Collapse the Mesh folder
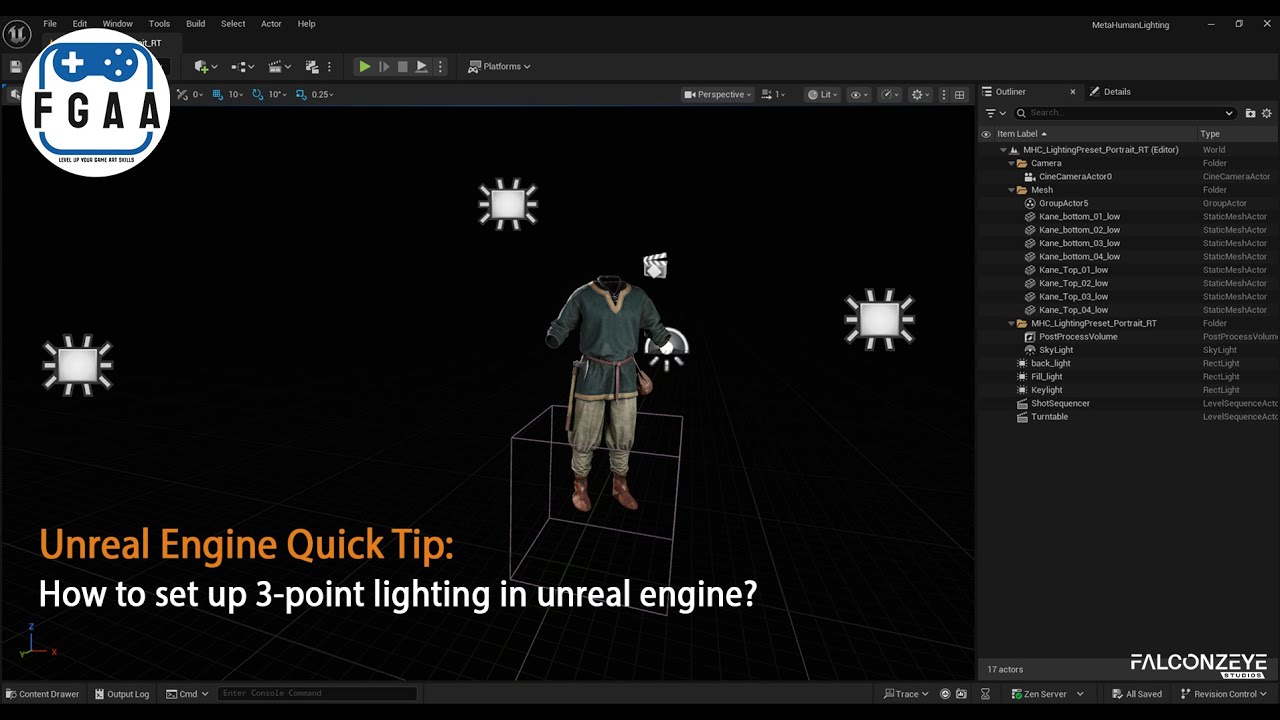 pos(1011,190)
